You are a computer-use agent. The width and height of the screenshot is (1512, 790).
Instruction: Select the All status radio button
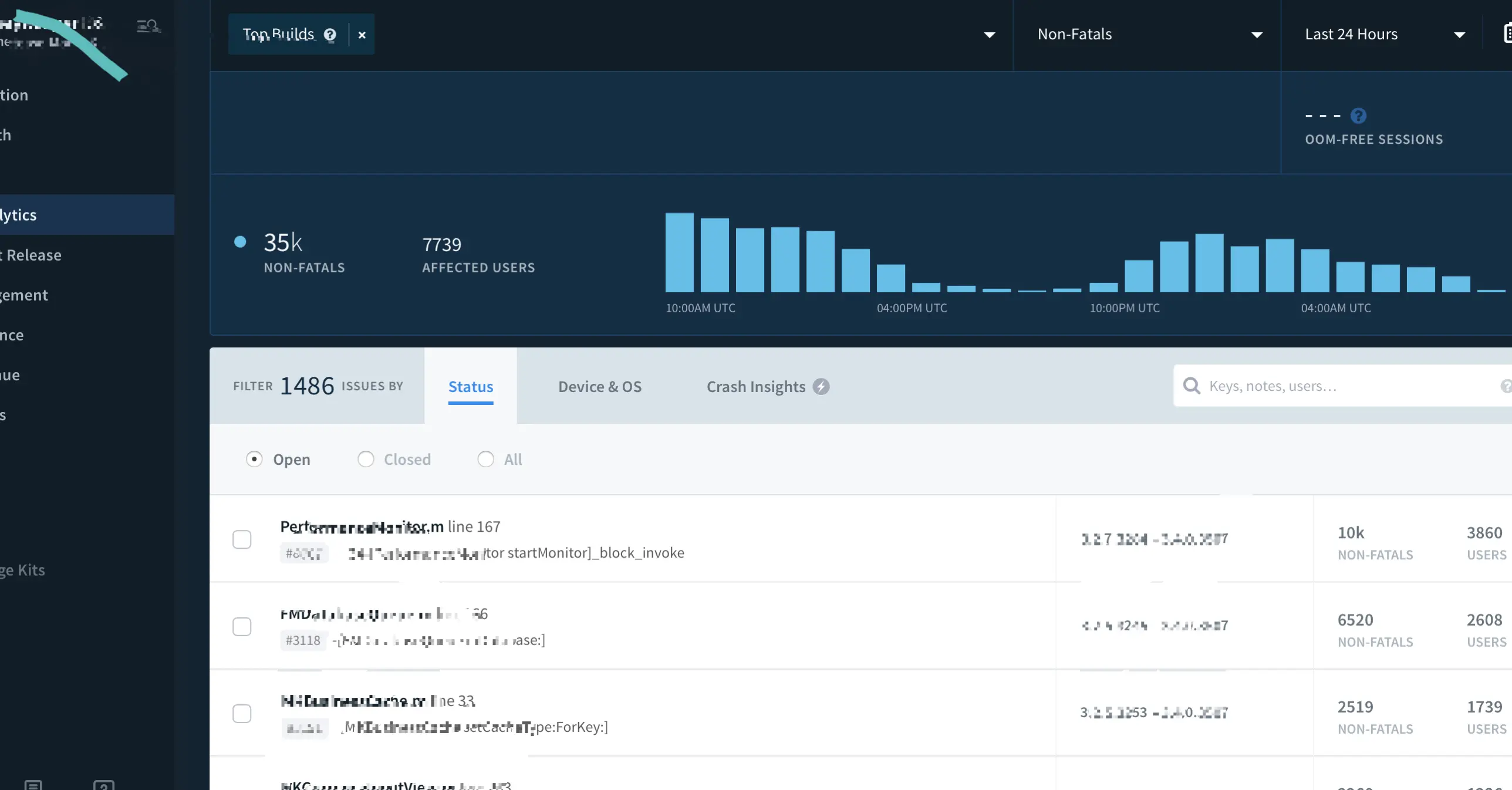[485, 459]
